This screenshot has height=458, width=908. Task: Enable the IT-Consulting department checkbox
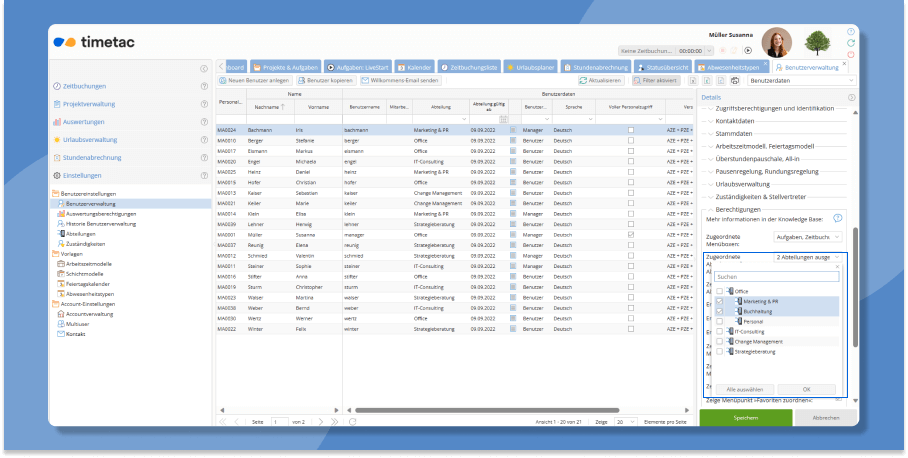coord(719,331)
